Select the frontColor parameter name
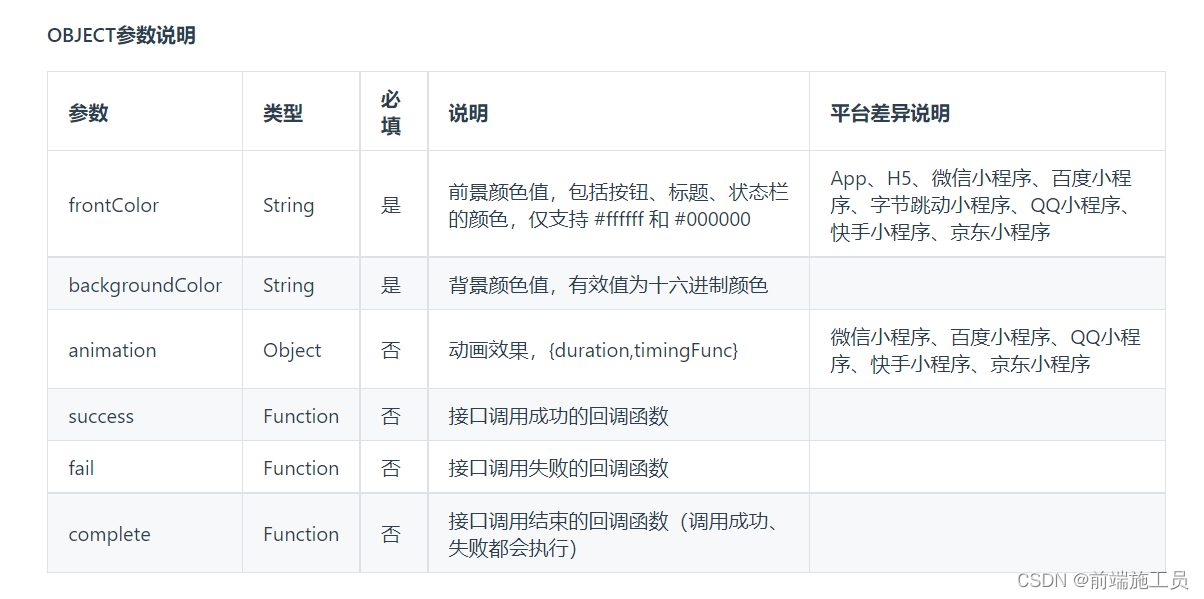The height and width of the screenshot is (599, 1204). 113,204
